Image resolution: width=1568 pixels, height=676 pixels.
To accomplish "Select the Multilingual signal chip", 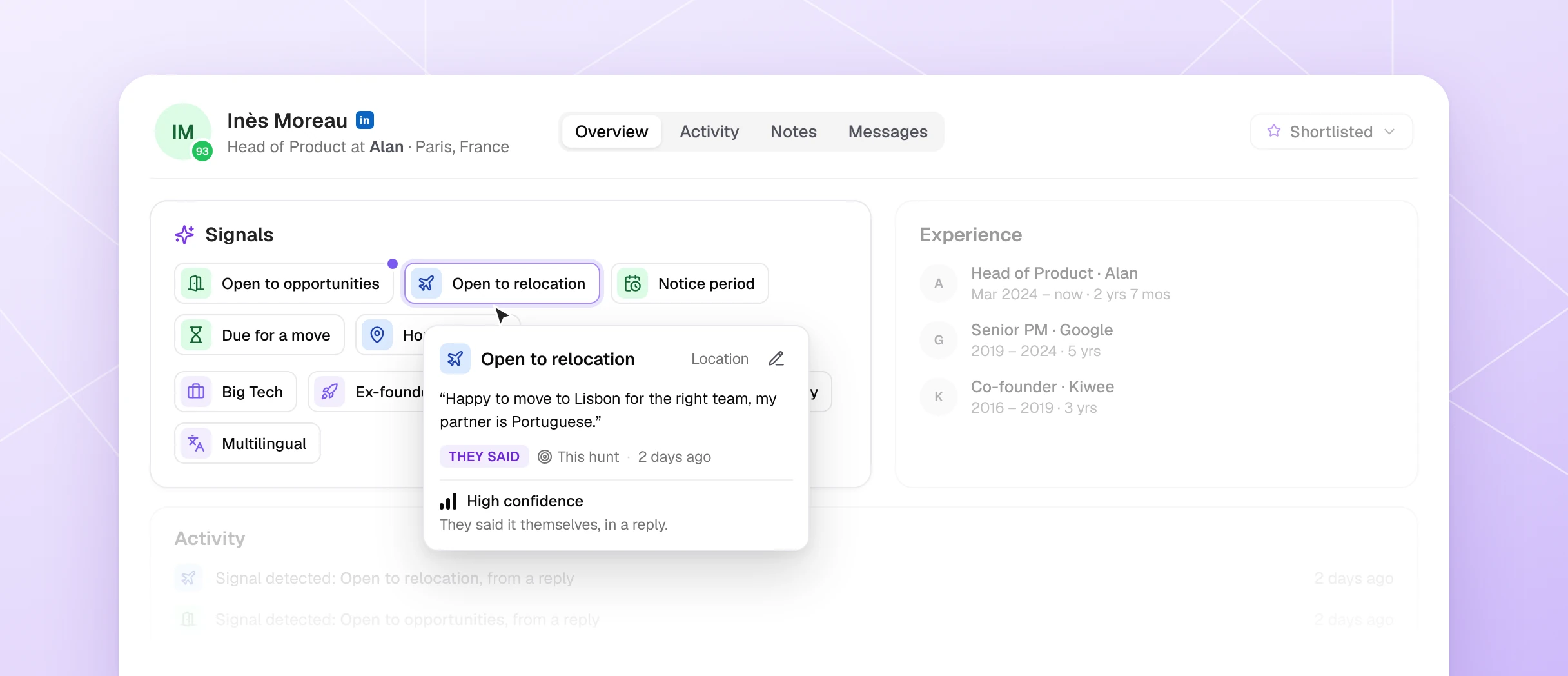I will (x=248, y=443).
